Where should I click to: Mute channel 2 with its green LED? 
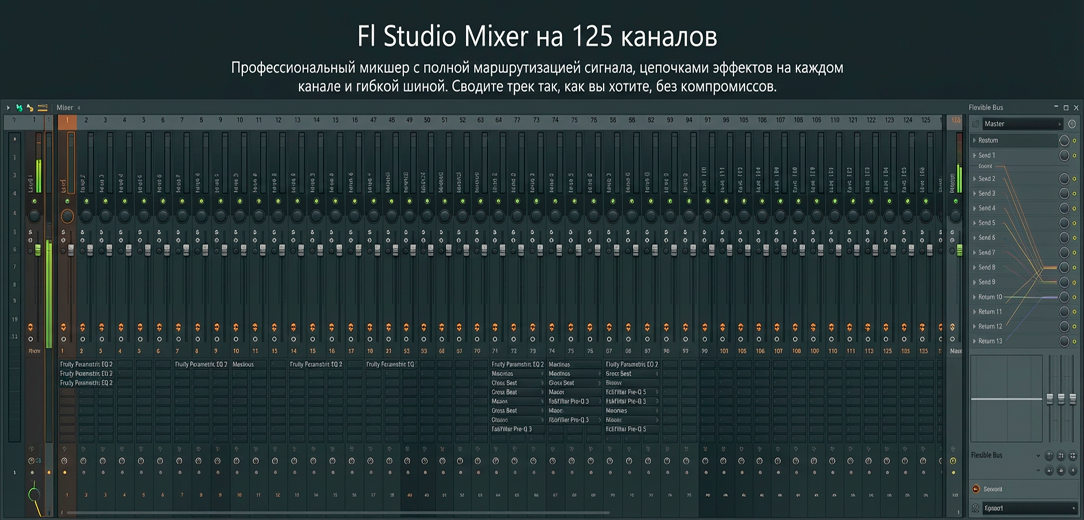86,201
